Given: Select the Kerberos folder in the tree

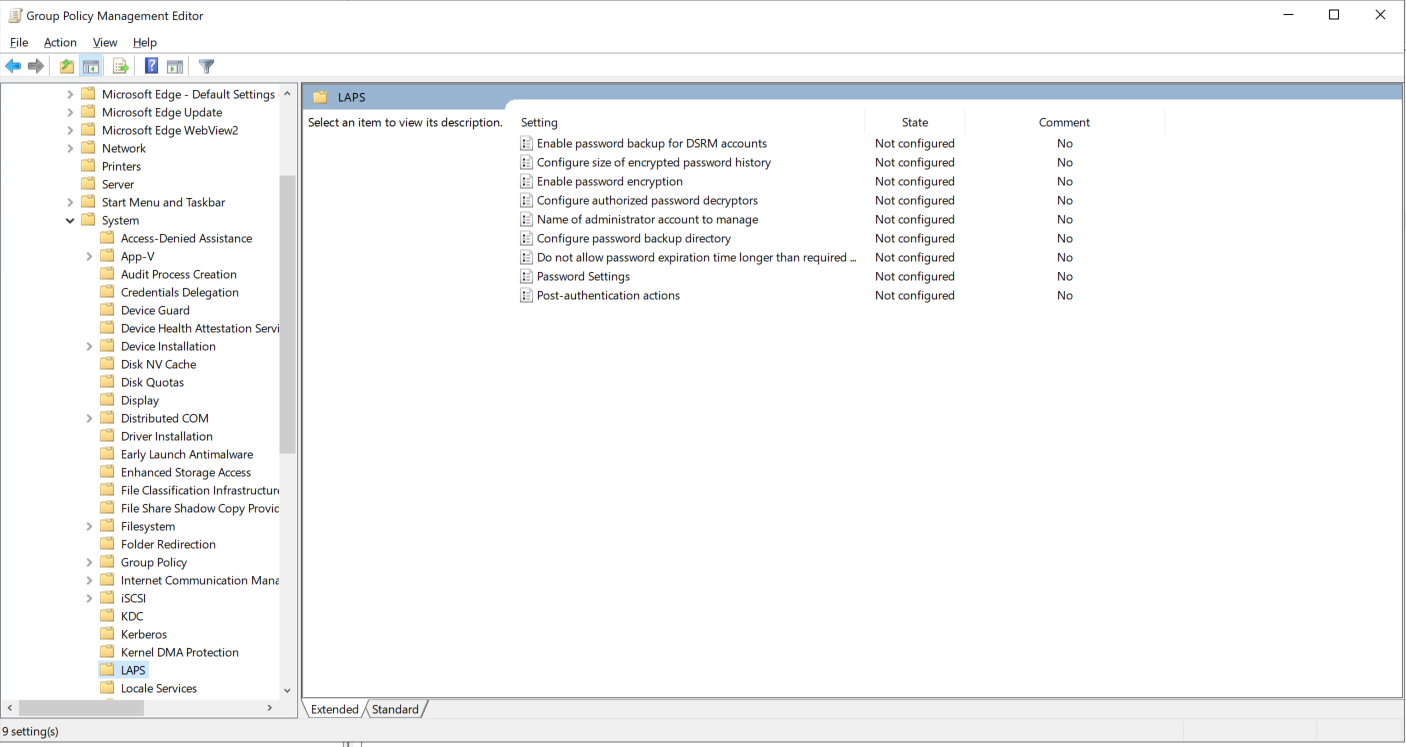Looking at the screenshot, I should coord(142,634).
